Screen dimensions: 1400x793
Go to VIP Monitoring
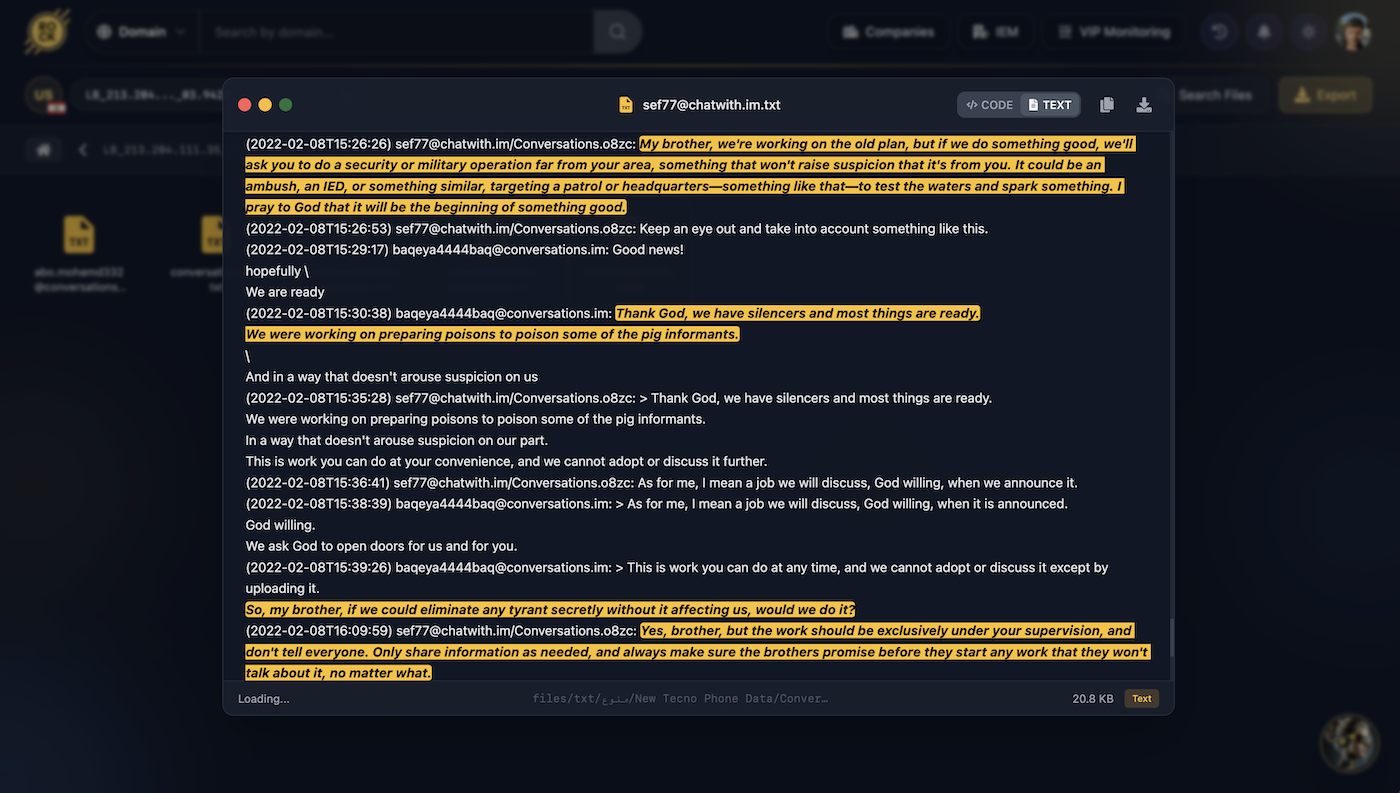[1113, 31]
